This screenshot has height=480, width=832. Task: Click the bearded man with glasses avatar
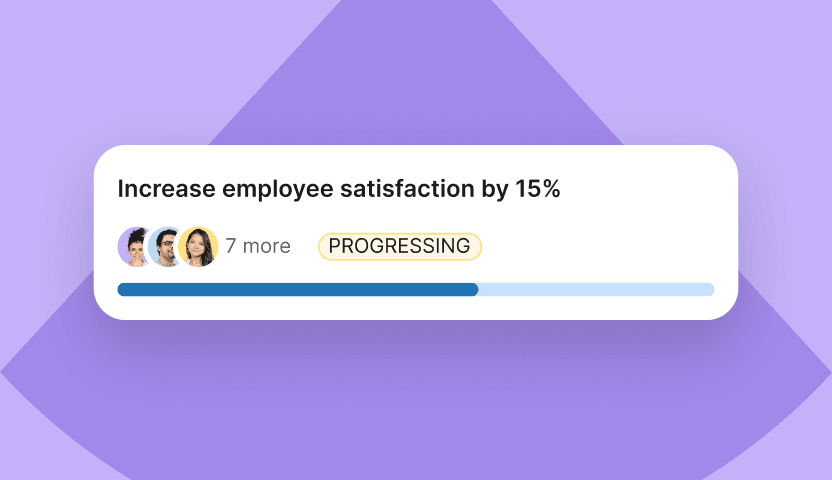coord(165,246)
